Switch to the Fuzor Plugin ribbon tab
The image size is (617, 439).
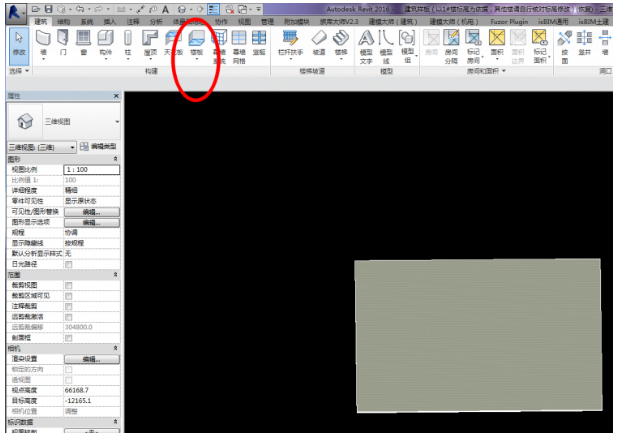(x=509, y=22)
